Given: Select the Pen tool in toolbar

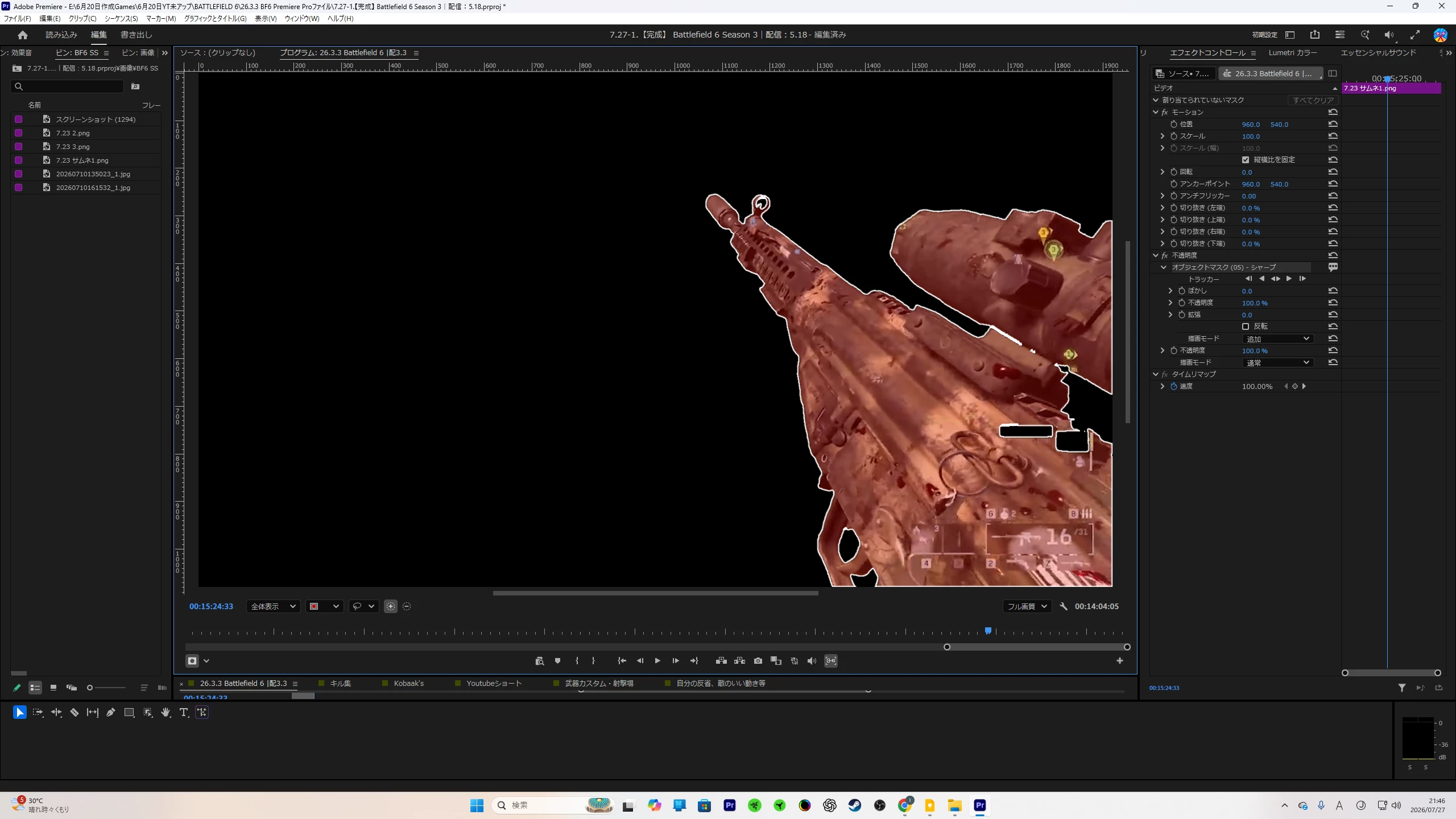Looking at the screenshot, I should pyautogui.click(x=111, y=712).
